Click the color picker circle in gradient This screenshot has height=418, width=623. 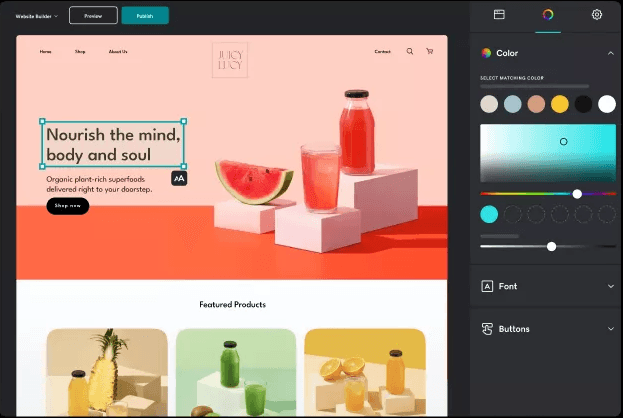(563, 141)
